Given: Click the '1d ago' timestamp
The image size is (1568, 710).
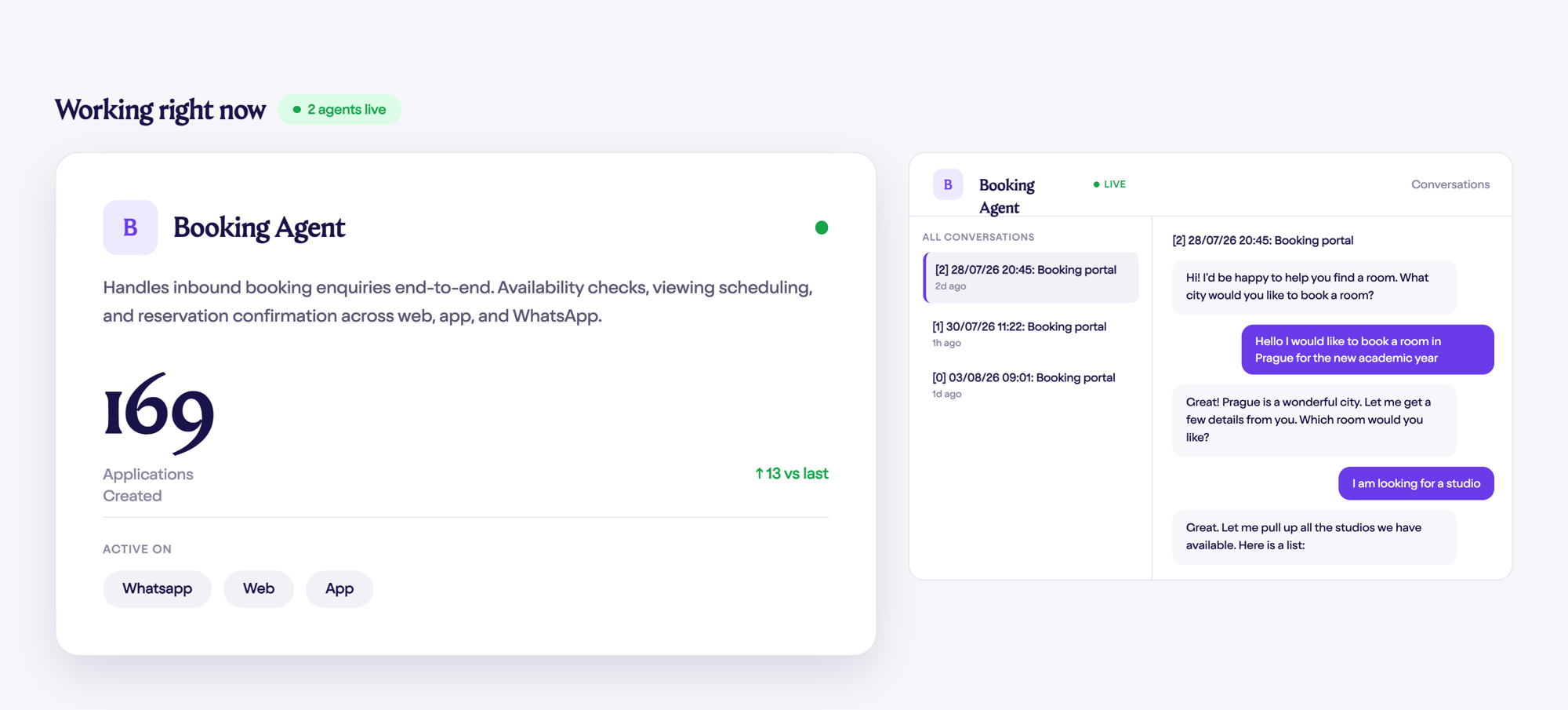Looking at the screenshot, I should (946, 394).
